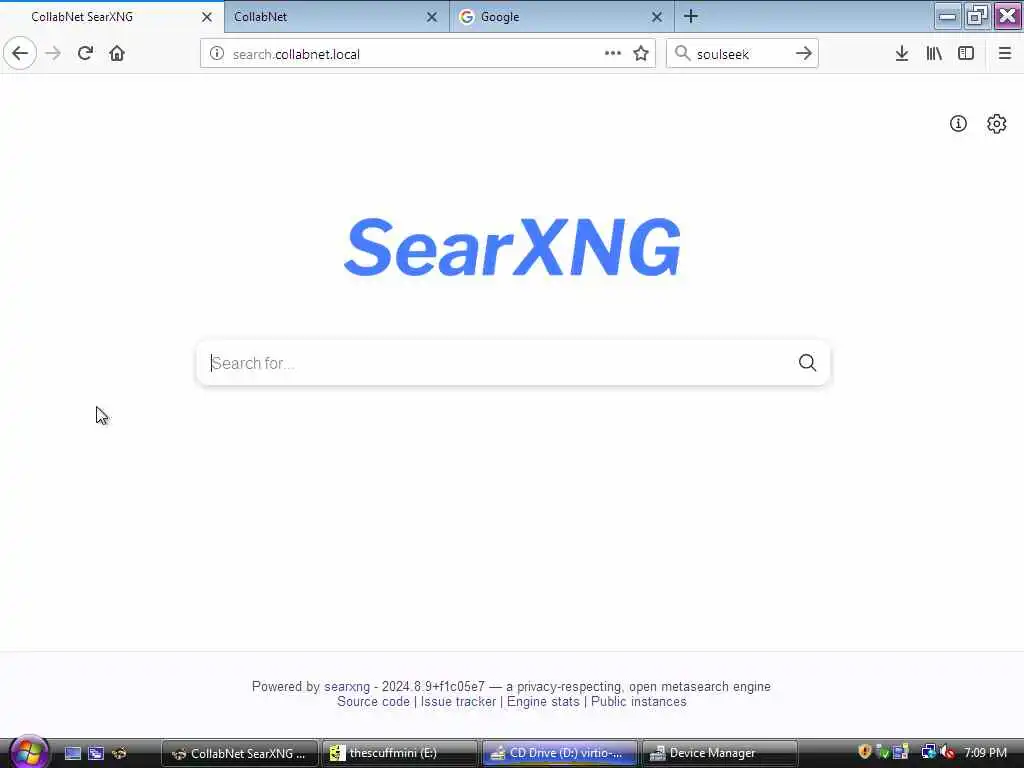Click the muted volume tray icon
Viewport: 1024px width, 768px height.
coord(948,752)
